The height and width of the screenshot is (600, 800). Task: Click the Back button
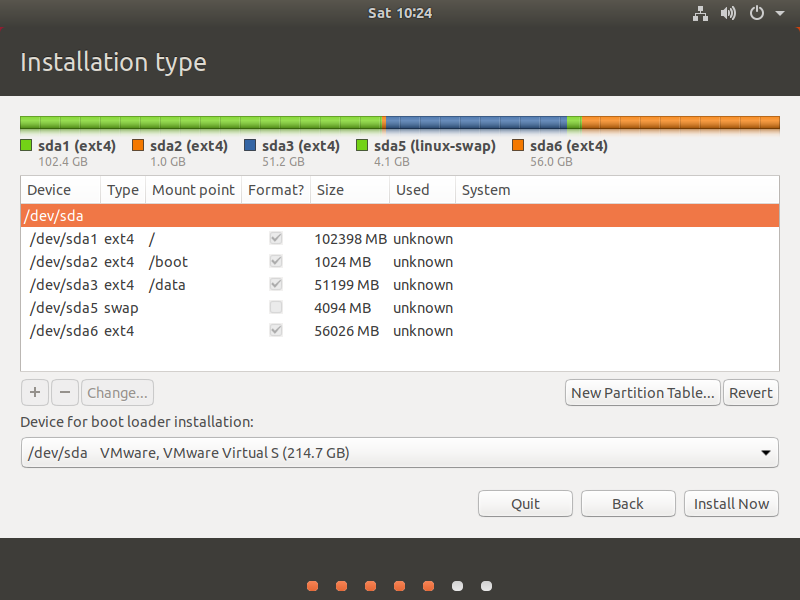(x=628, y=503)
